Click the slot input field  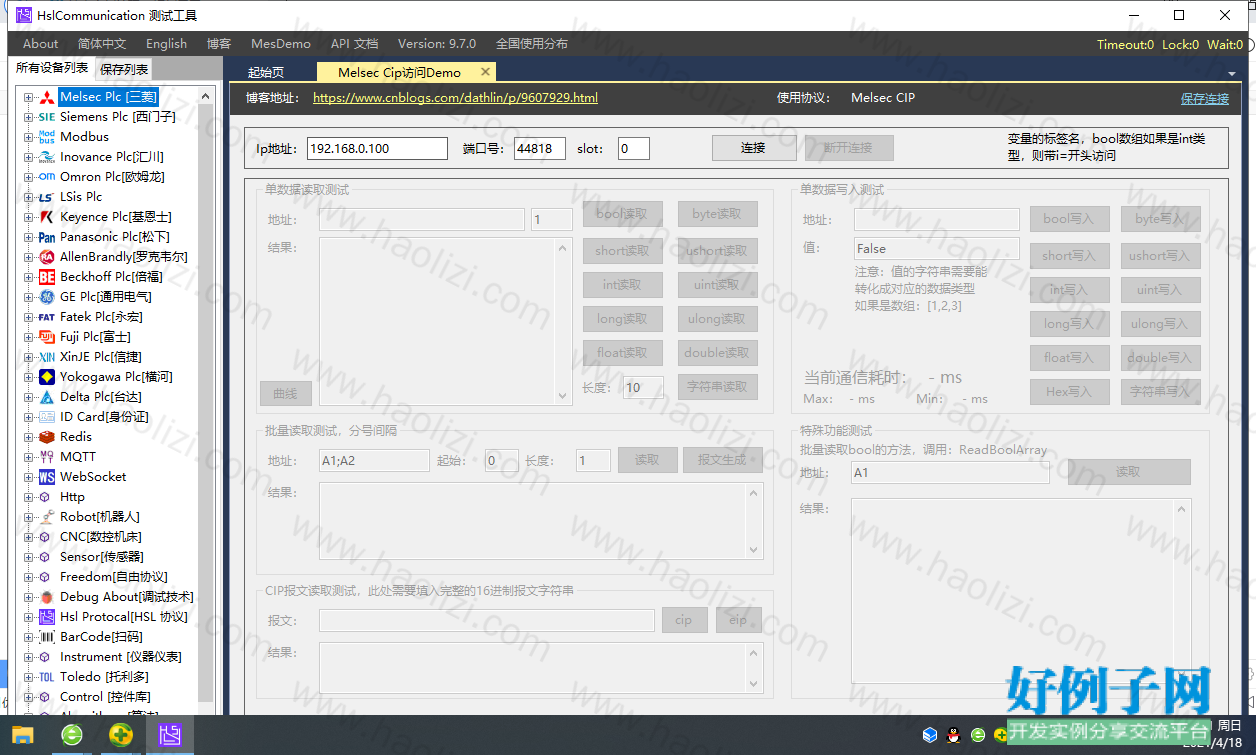(x=634, y=149)
